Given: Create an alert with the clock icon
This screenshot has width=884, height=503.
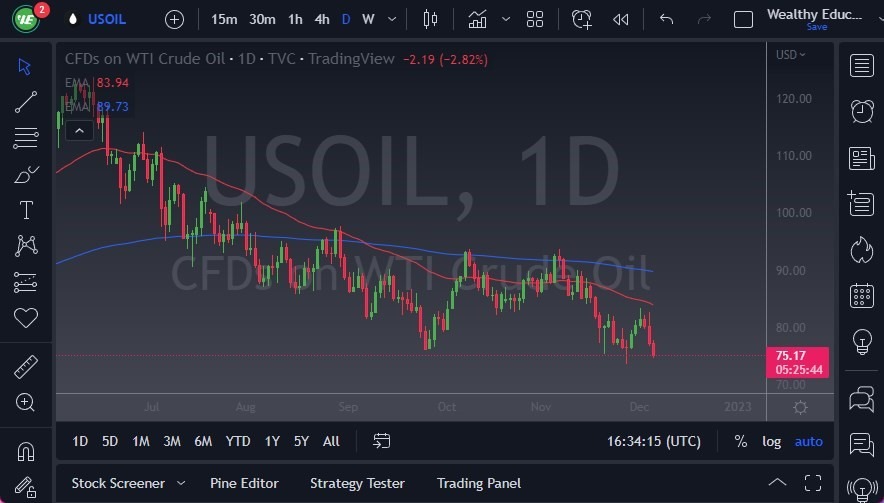Looking at the screenshot, I should (x=581, y=20).
